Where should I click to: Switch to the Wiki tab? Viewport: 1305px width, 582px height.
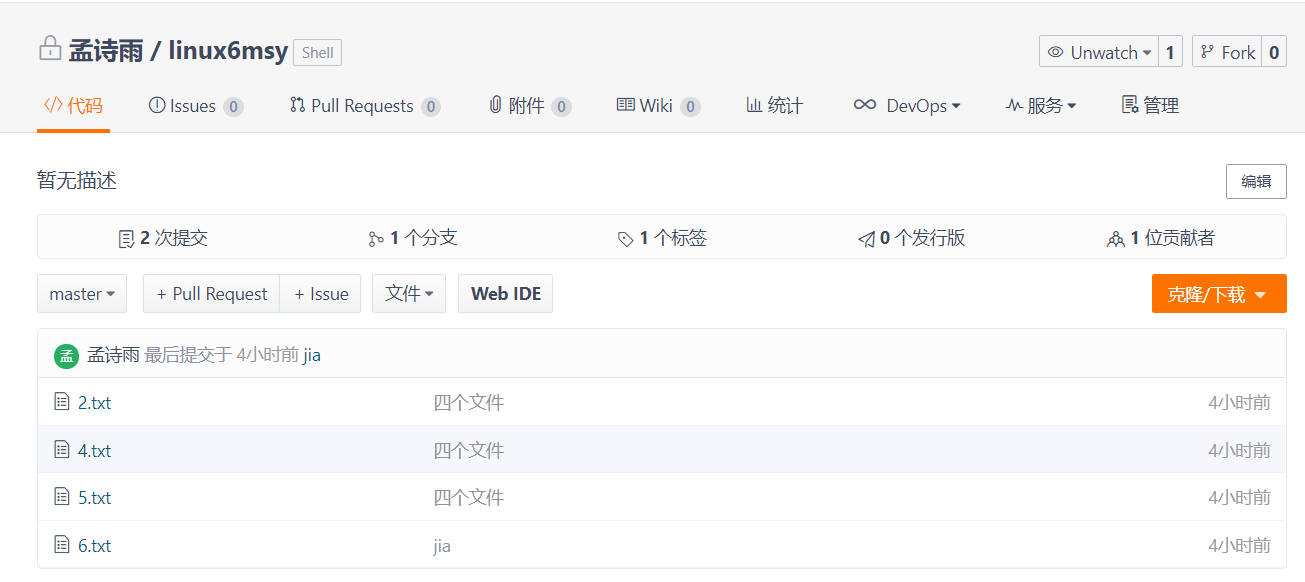click(x=657, y=106)
